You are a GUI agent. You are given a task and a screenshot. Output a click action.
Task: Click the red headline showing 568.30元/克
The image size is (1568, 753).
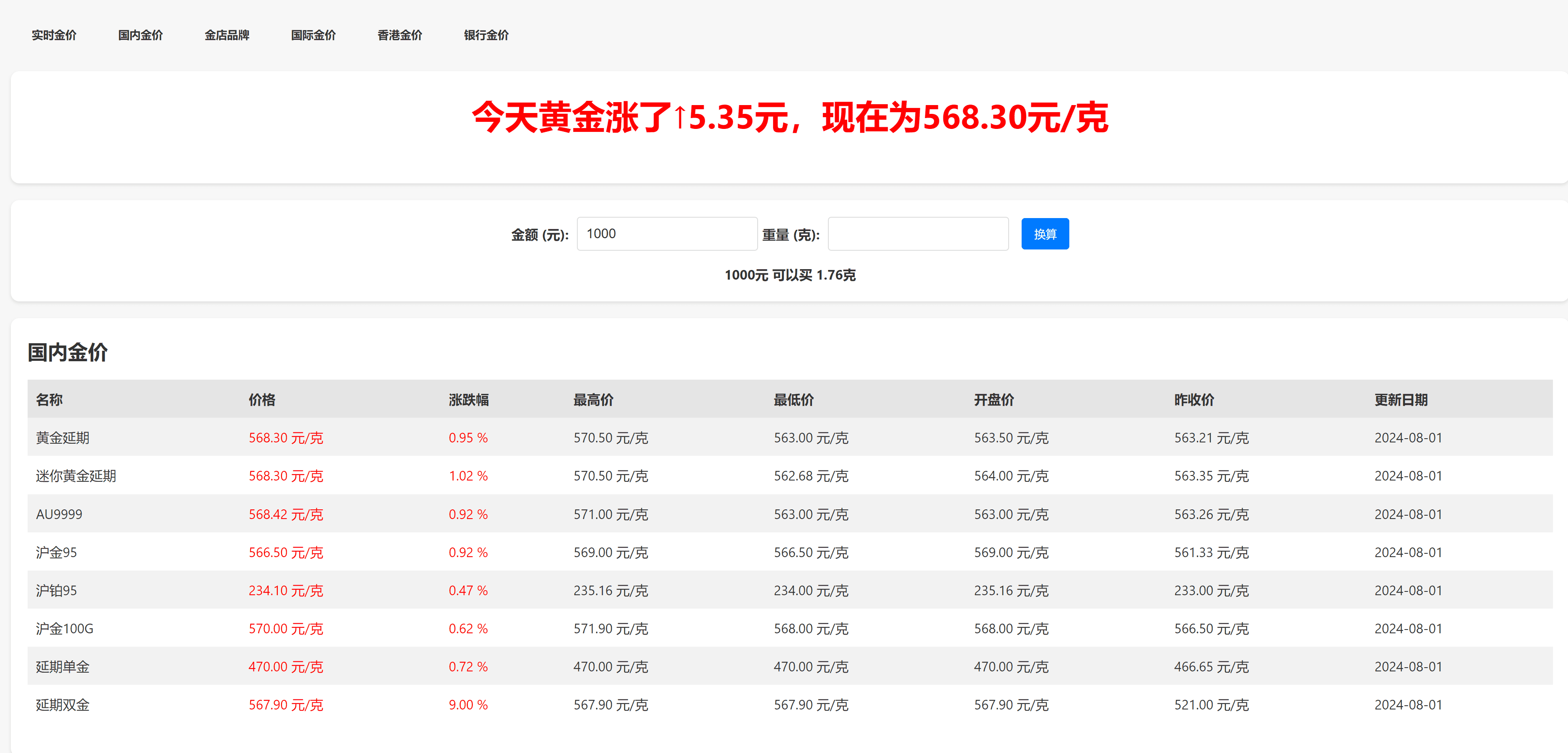(x=789, y=118)
